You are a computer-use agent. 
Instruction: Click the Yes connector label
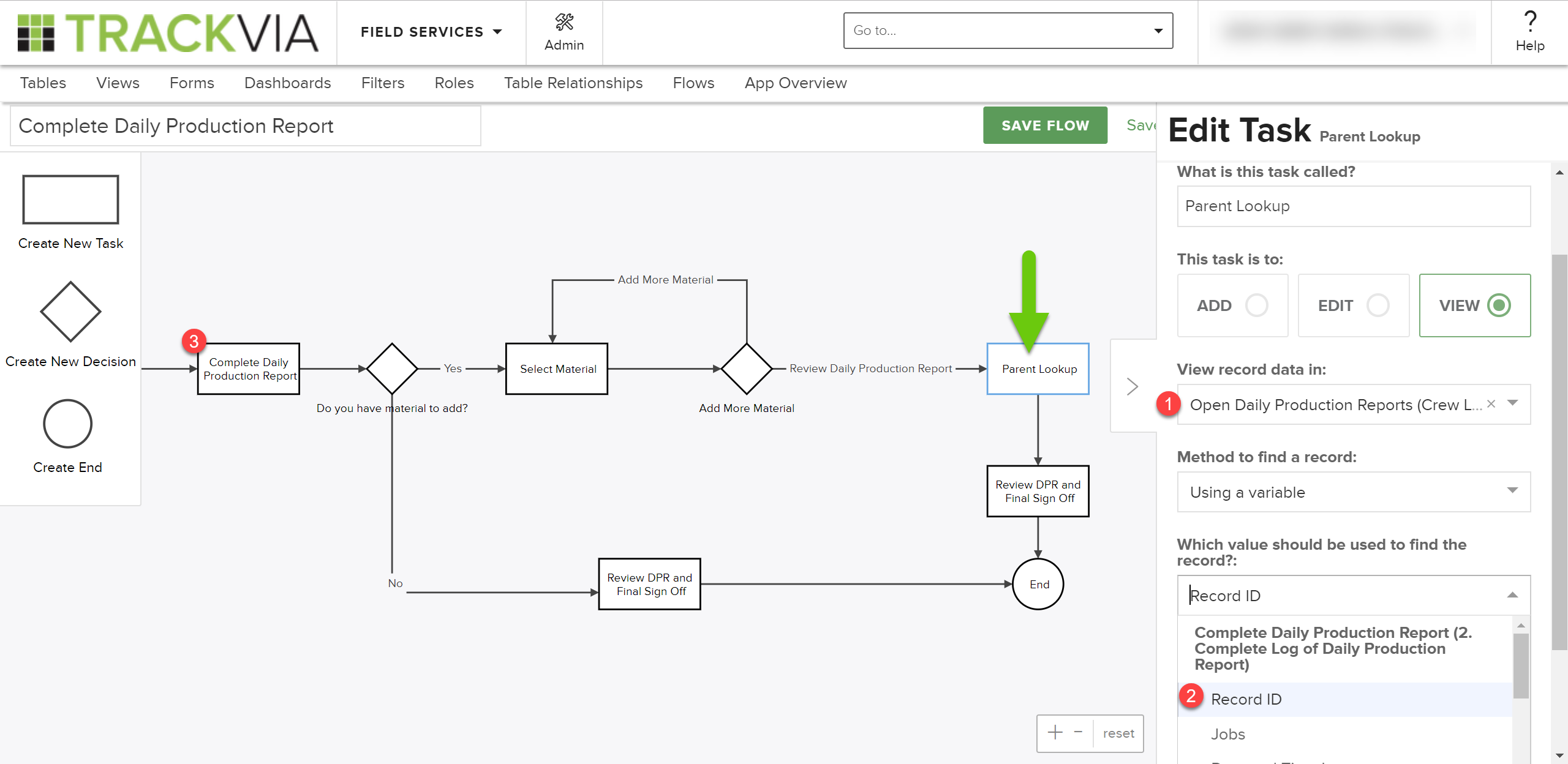(x=453, y=368)
